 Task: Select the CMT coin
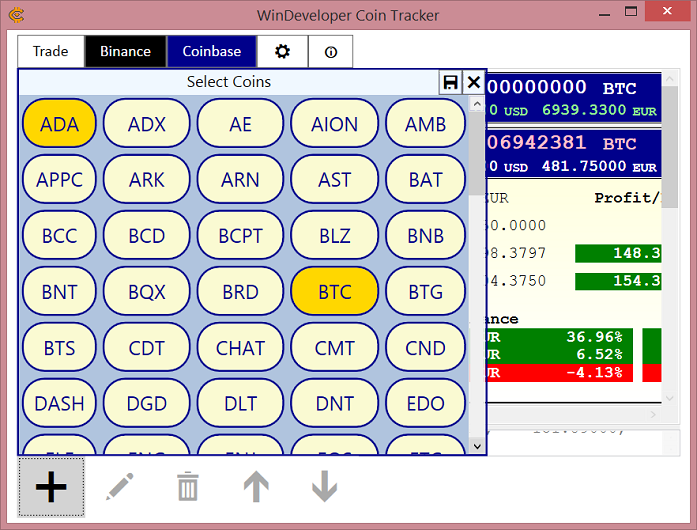(335, 347)
